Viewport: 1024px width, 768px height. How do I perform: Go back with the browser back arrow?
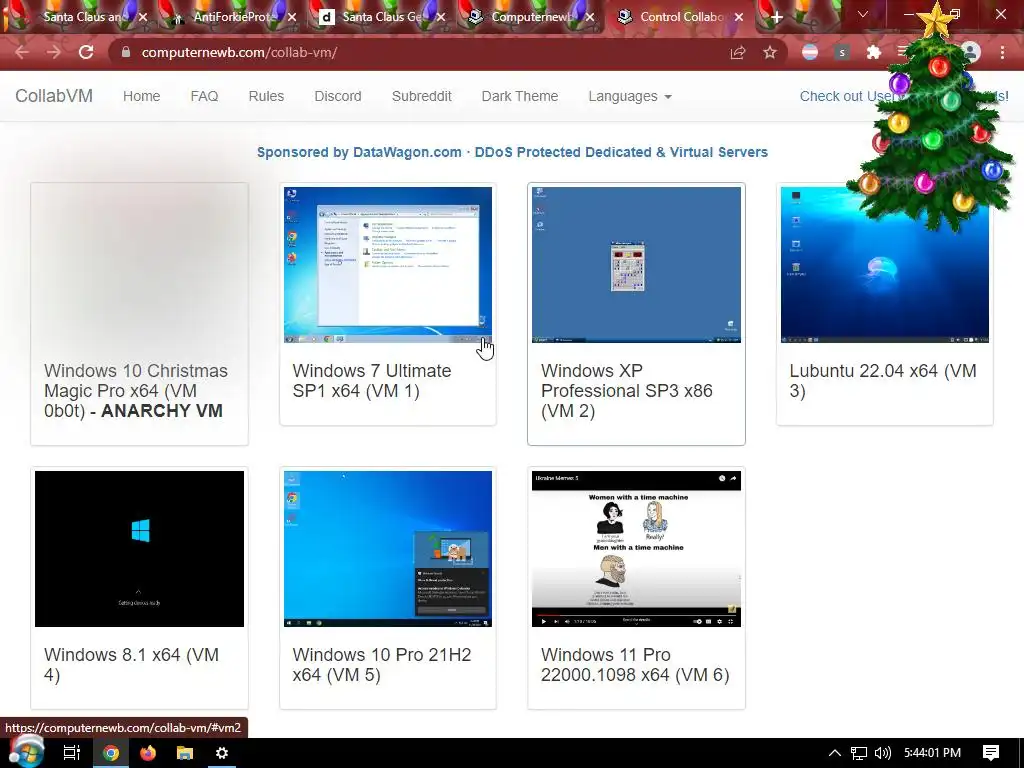click(22, 52)
